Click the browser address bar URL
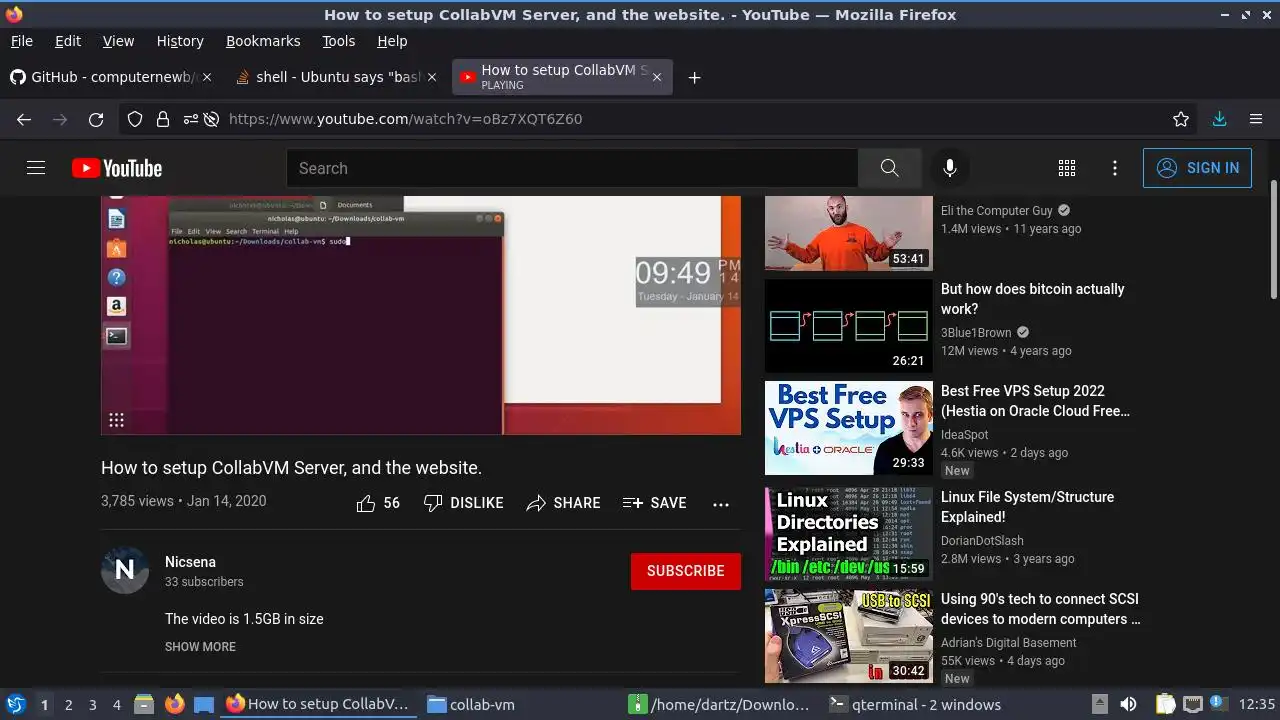 [405, 119]
